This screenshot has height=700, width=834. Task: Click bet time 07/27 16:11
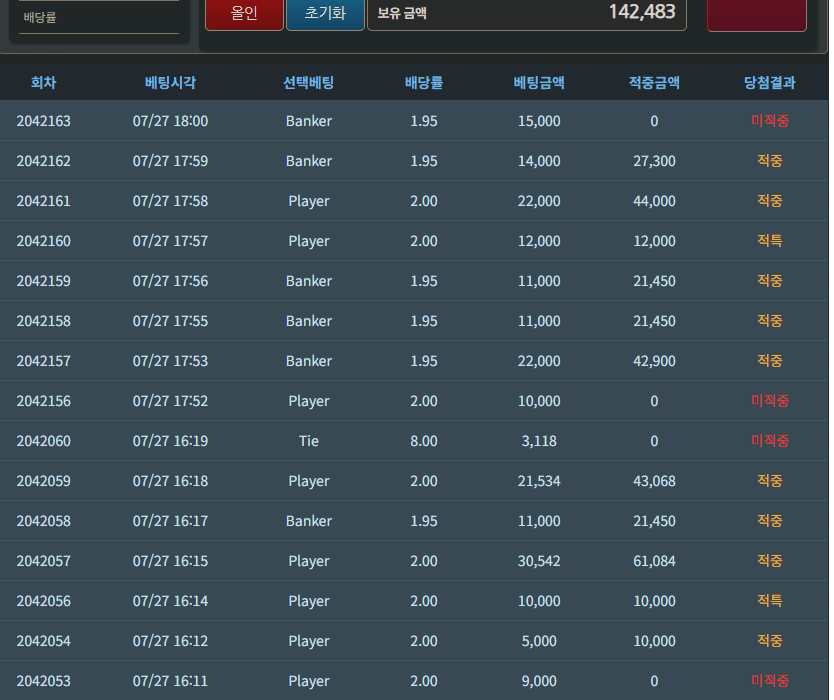point(170,681)
